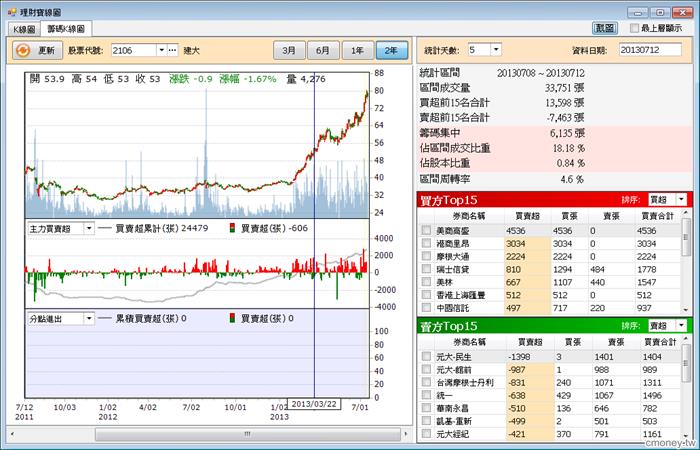
Task: Check the 美商高盛 broker checkbox
Action: (426, 230)
